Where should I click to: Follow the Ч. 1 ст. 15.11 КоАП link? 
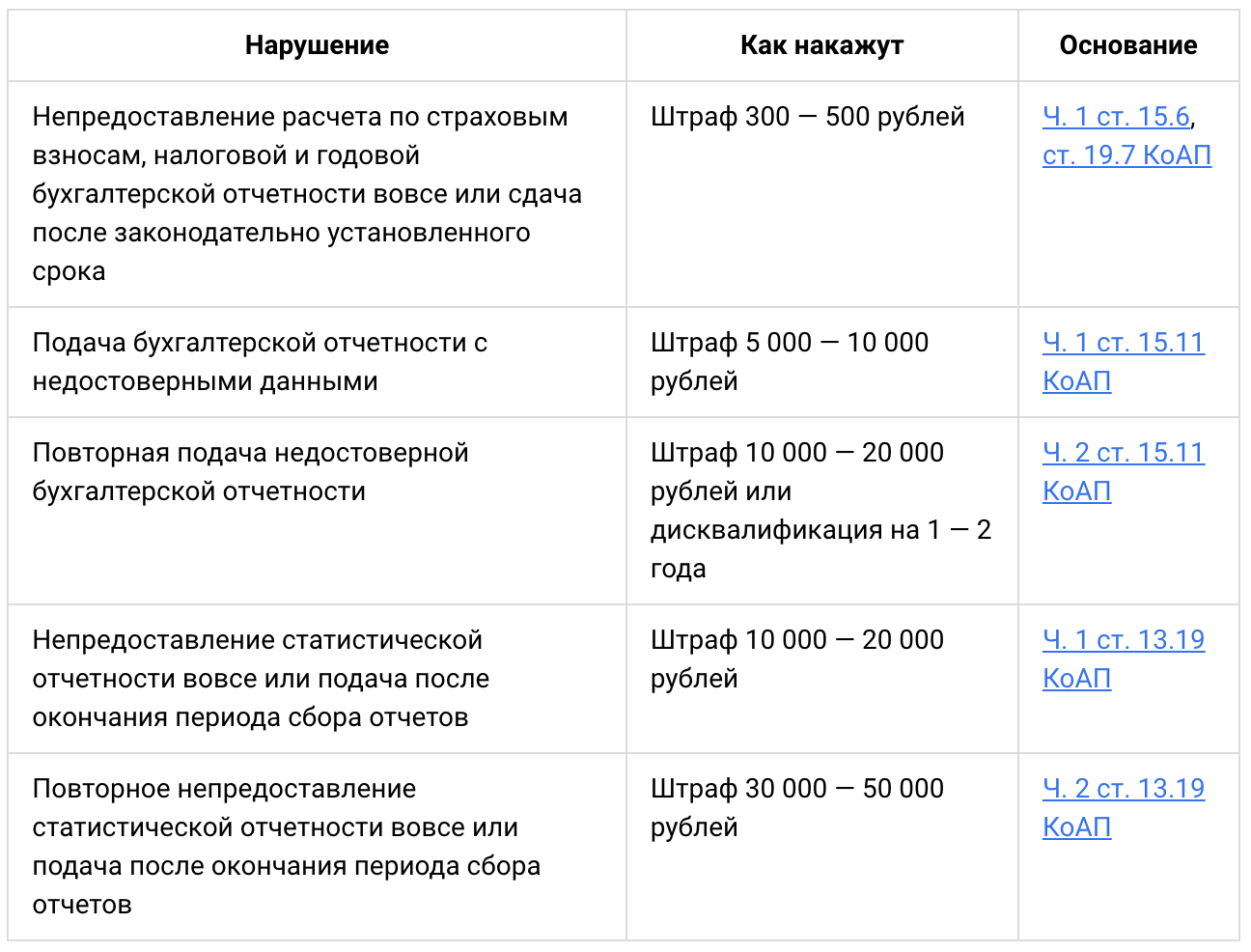coord(1124,362)
